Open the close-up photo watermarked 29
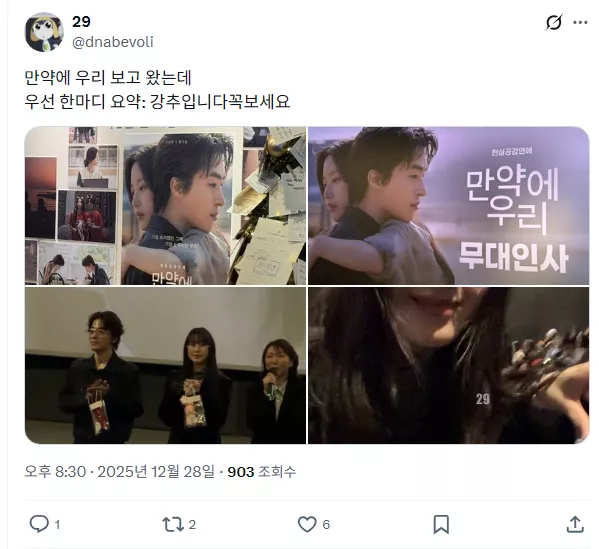 (x=448, y=366)
